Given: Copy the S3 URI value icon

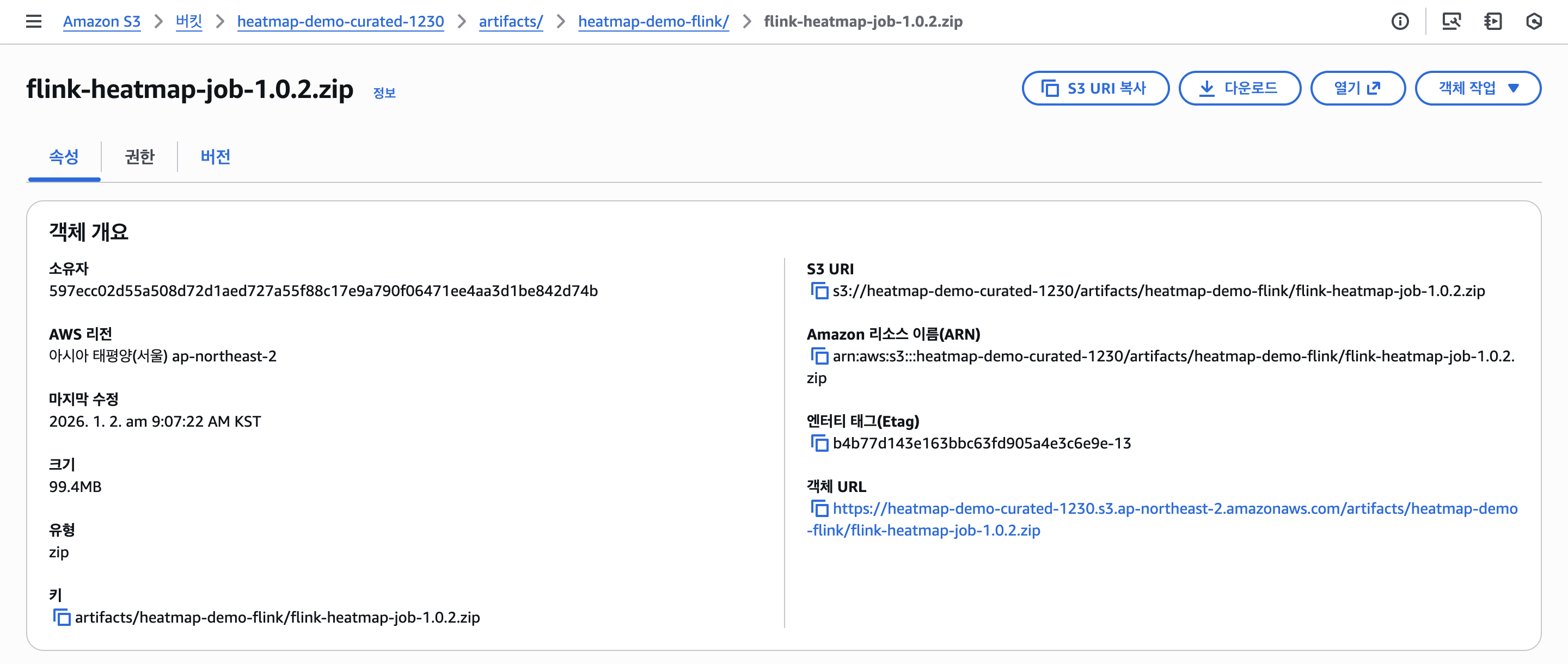Looking at the screenshot, I should coord(819,291).
